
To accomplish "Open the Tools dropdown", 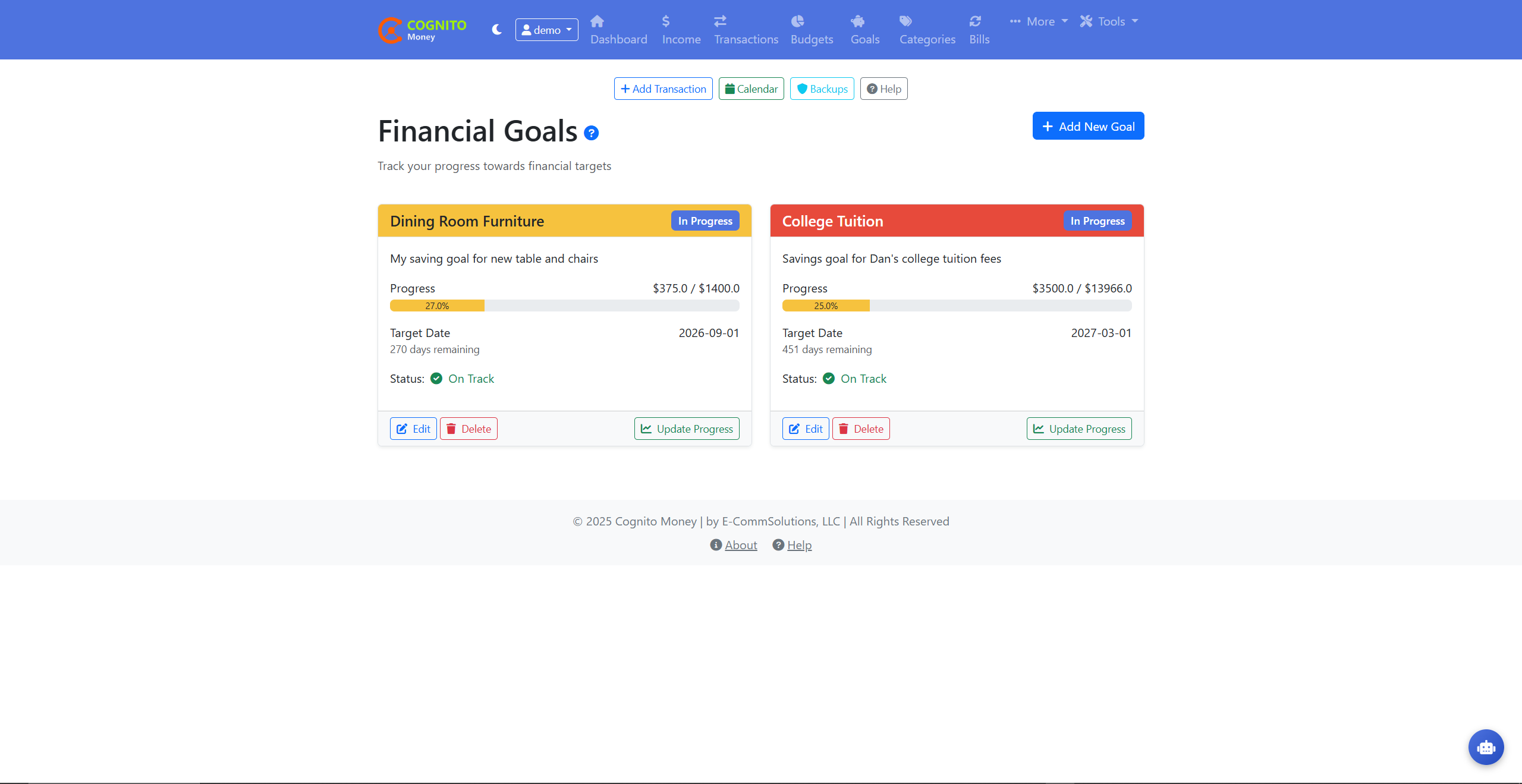I will tap(1108, 21).
